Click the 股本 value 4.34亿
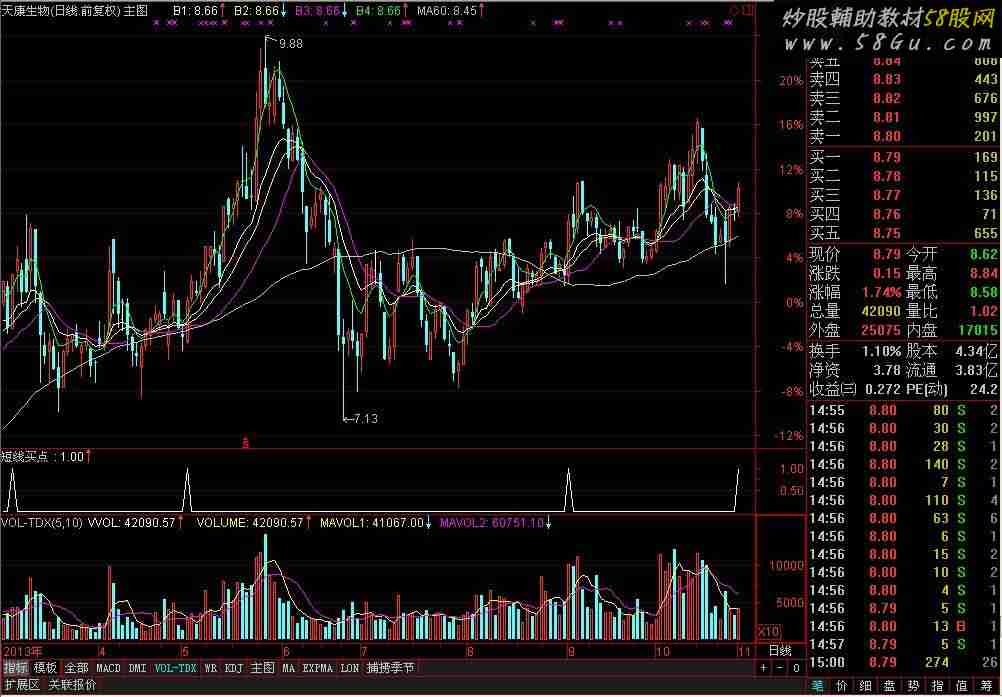Screen dimensions: 1002x697 point(976,351)
